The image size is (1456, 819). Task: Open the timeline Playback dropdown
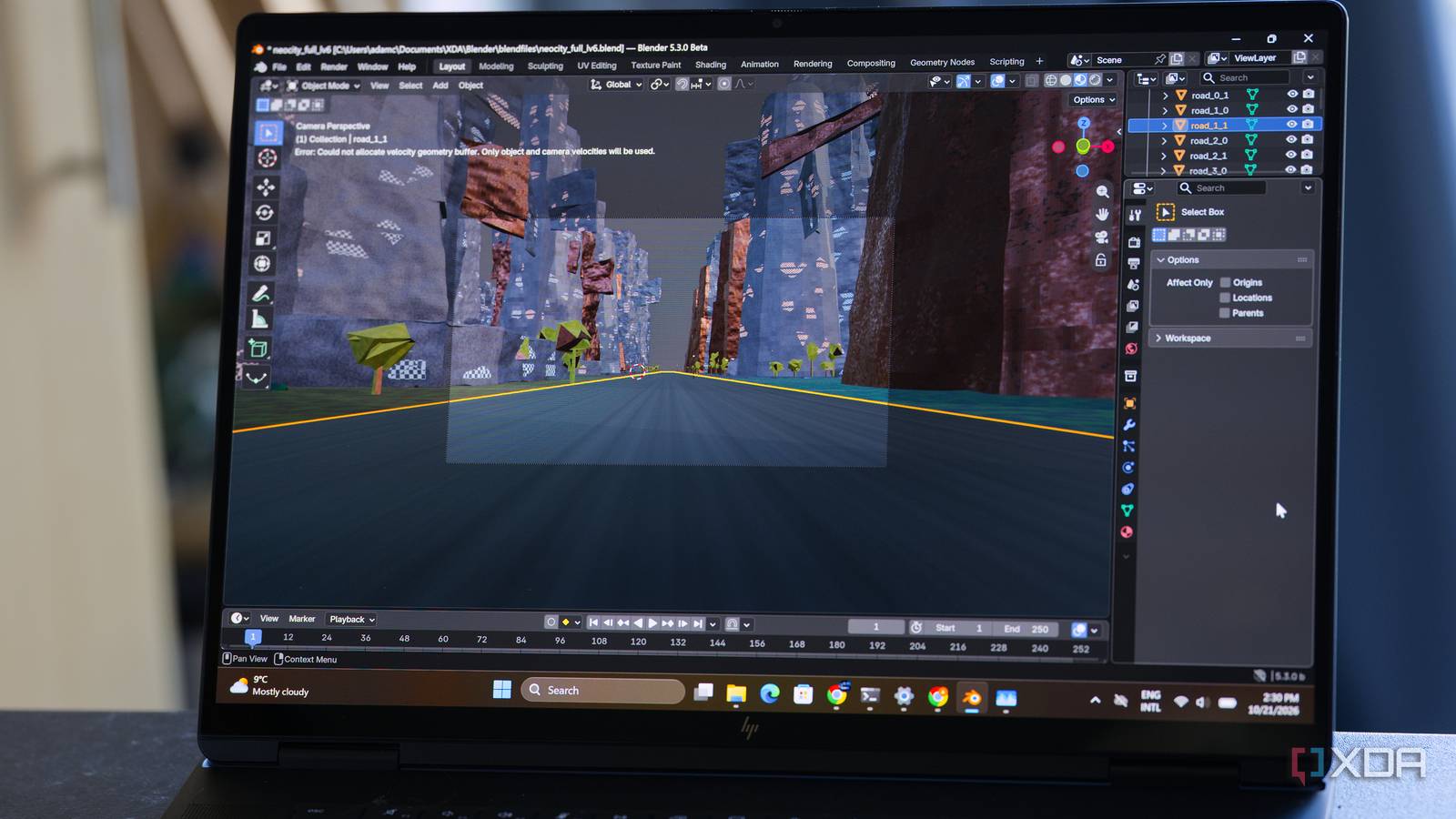pos(351,620)
